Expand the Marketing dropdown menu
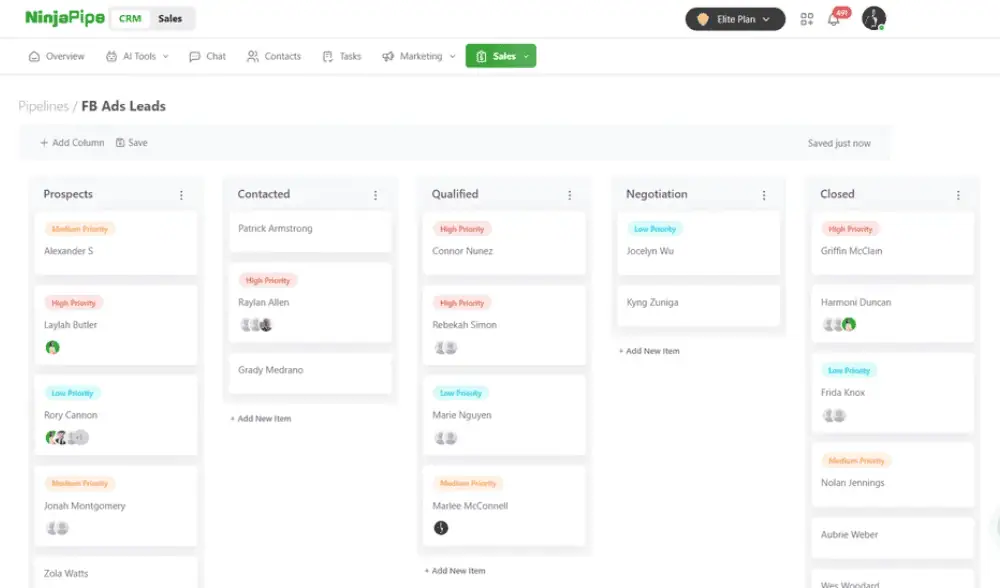The width and height of the screenshot is (1000, 588). click(419, 57)
